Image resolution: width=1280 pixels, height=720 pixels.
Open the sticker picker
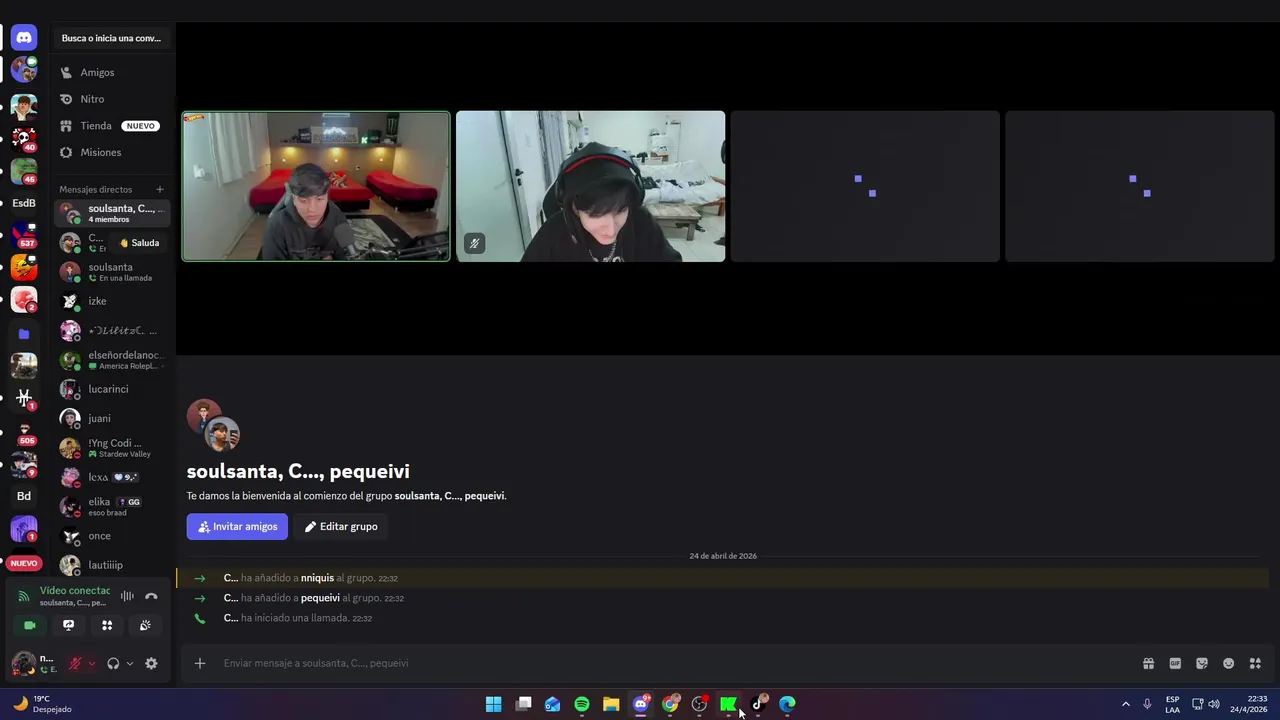click(x=1202, y=663)
